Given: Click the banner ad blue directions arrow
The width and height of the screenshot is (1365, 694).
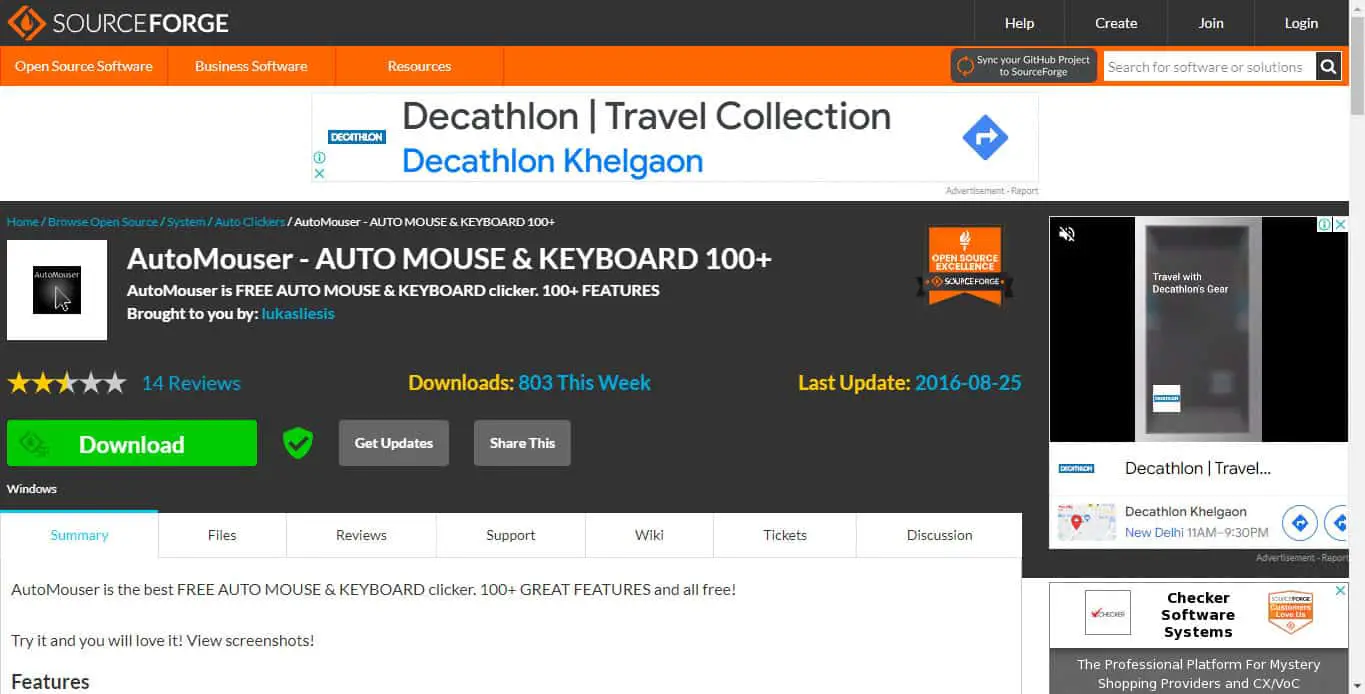Looking at the screenshot, I should click(x=985, y=137).
